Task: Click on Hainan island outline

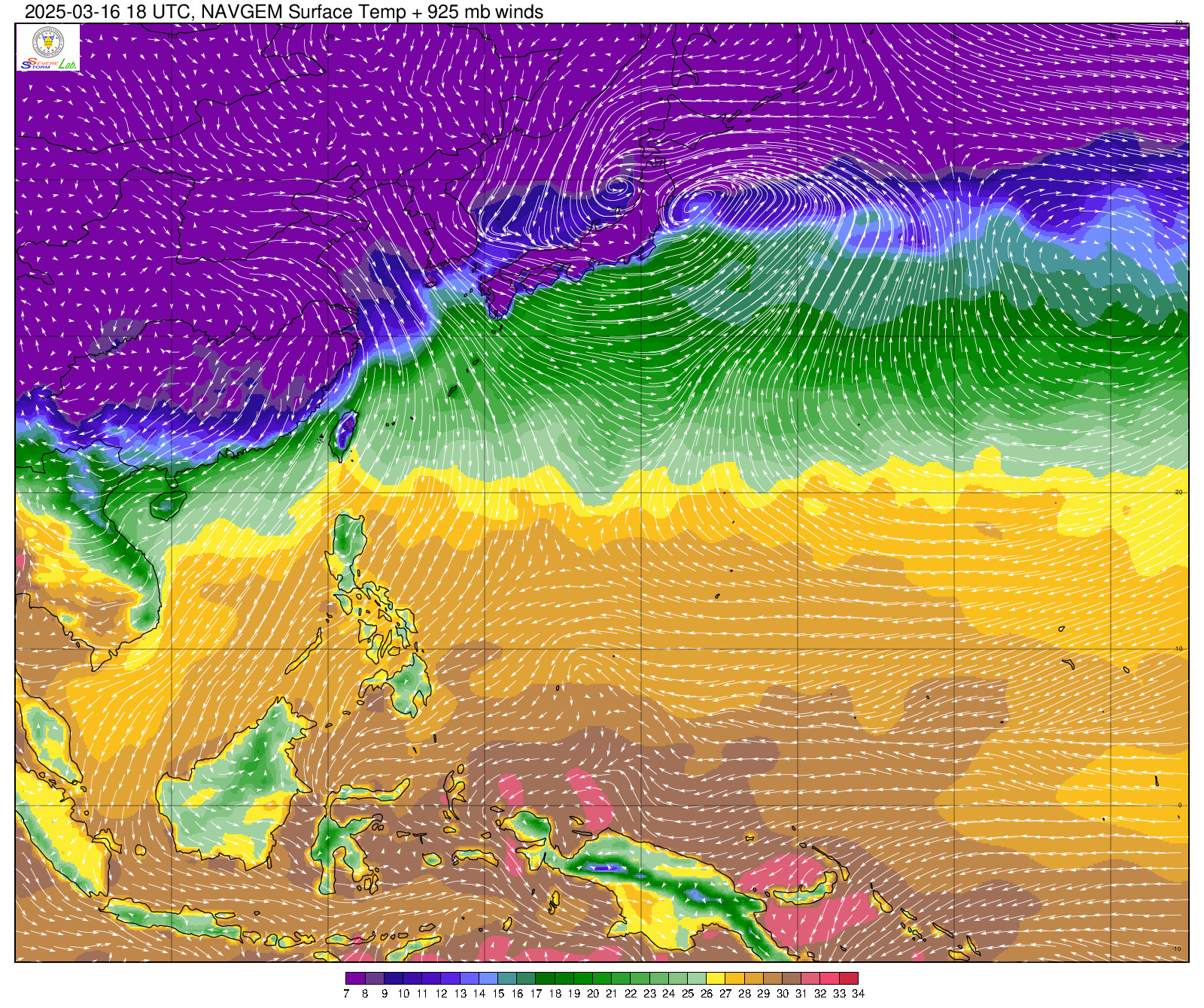Action: point(167,504)
